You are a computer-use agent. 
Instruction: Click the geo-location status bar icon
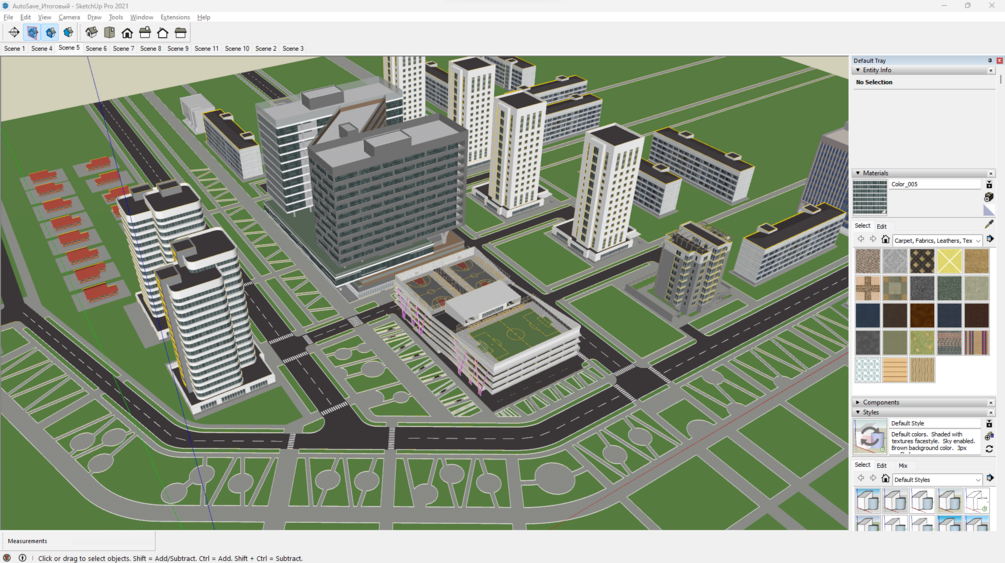click(7, 558)
